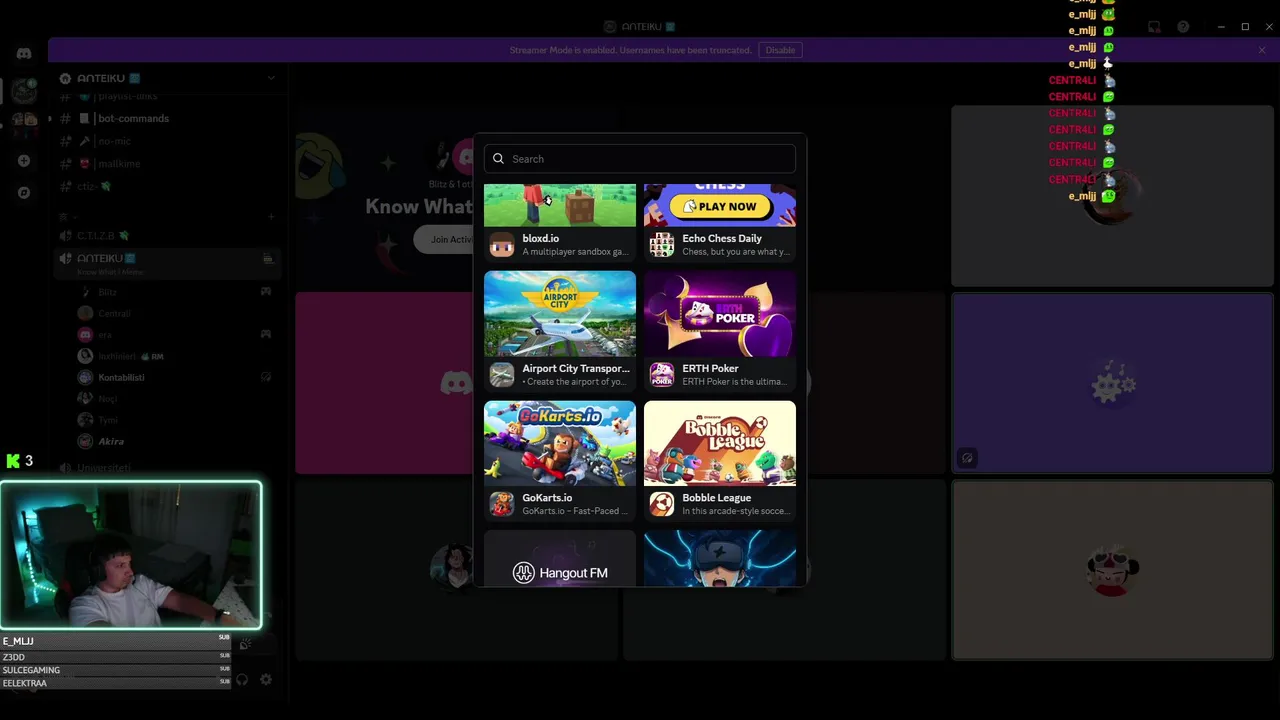
Task: Select the pink Discord-logo video tile
Action: click(385, 383)
